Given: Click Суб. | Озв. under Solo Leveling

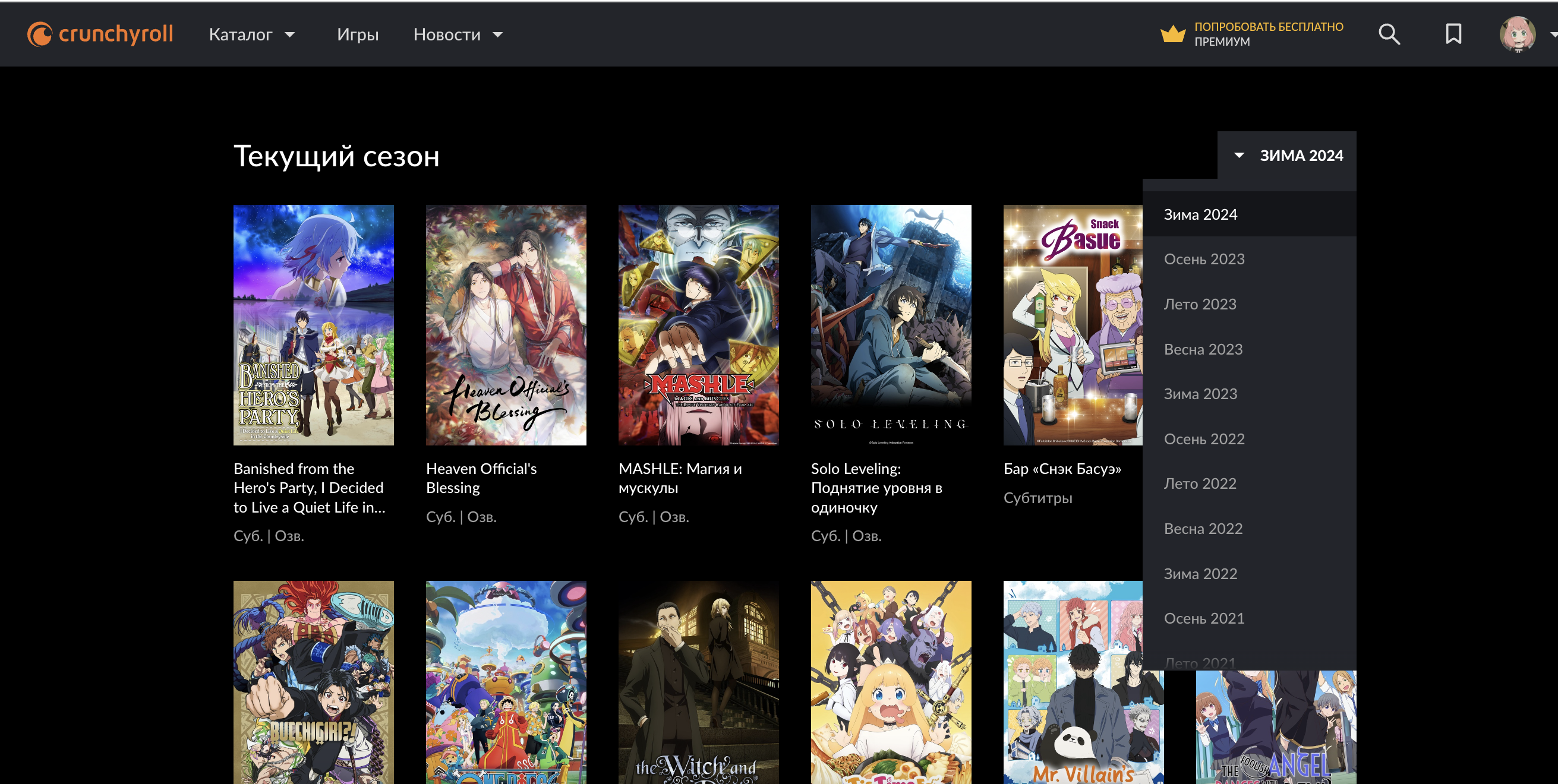Looking at the screenshot, I should (846, 536).
